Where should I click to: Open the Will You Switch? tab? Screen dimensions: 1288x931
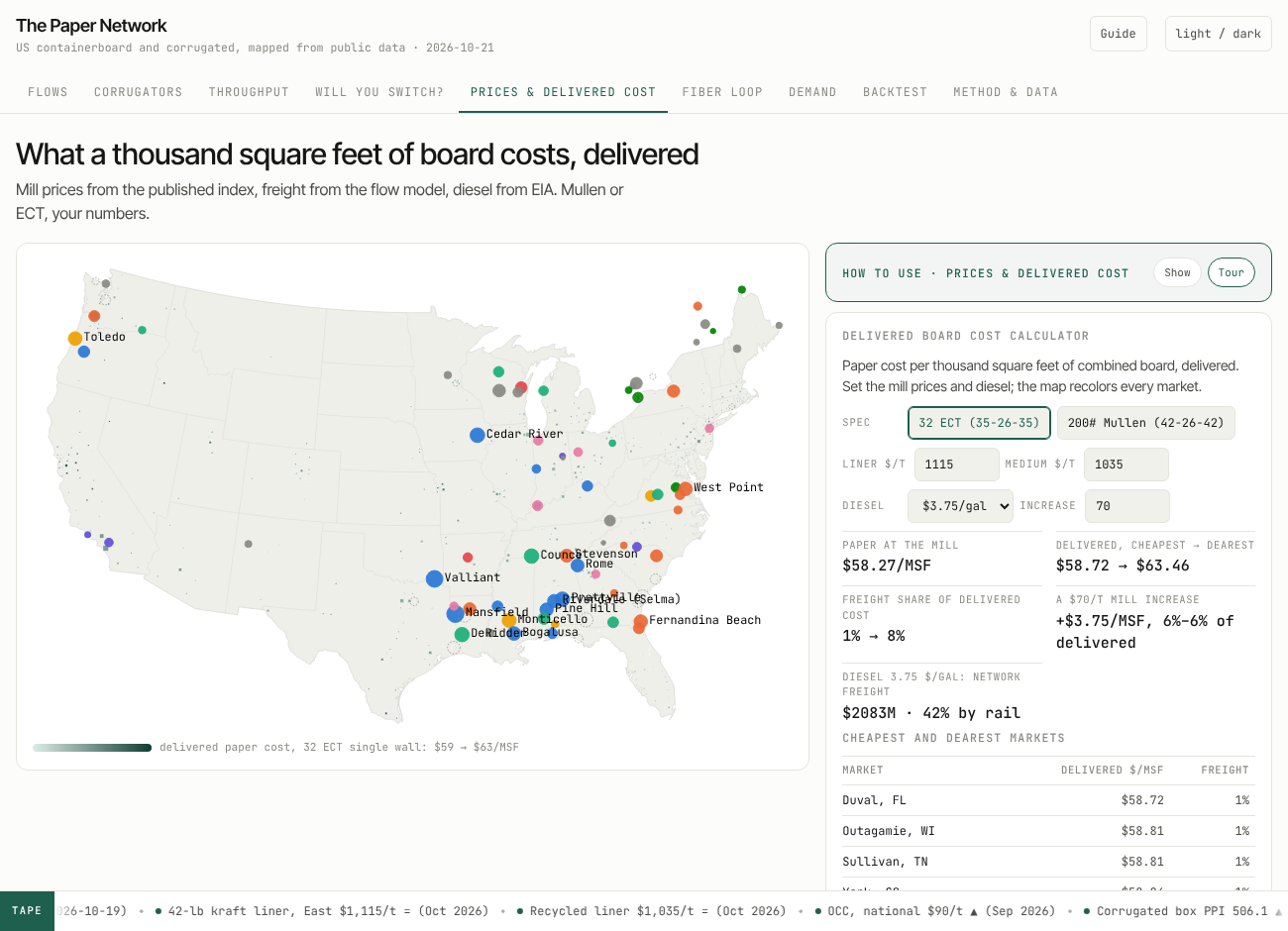(379, 92)
